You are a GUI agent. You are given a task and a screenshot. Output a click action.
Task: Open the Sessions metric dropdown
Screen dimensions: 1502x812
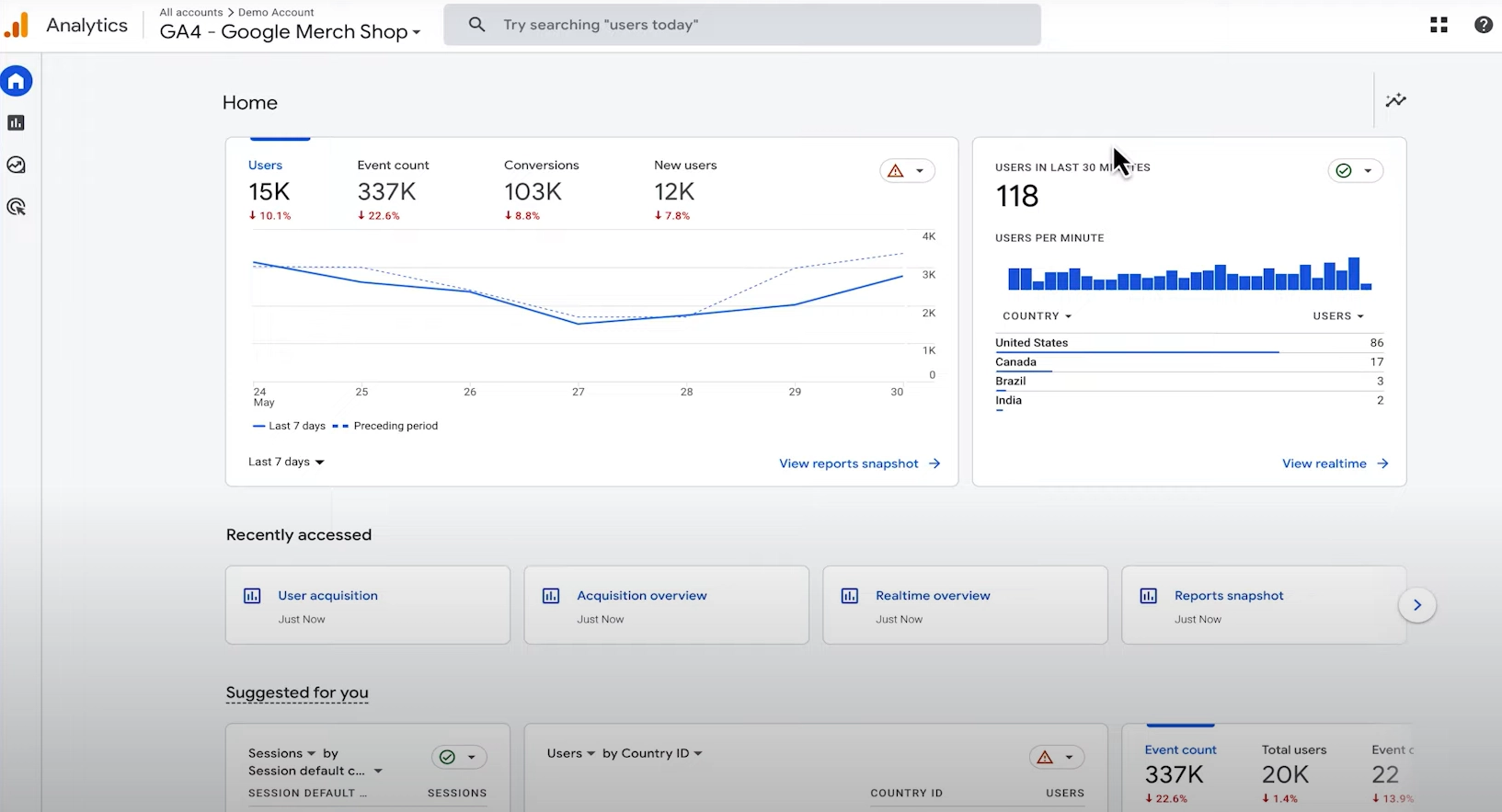(281, 753)
